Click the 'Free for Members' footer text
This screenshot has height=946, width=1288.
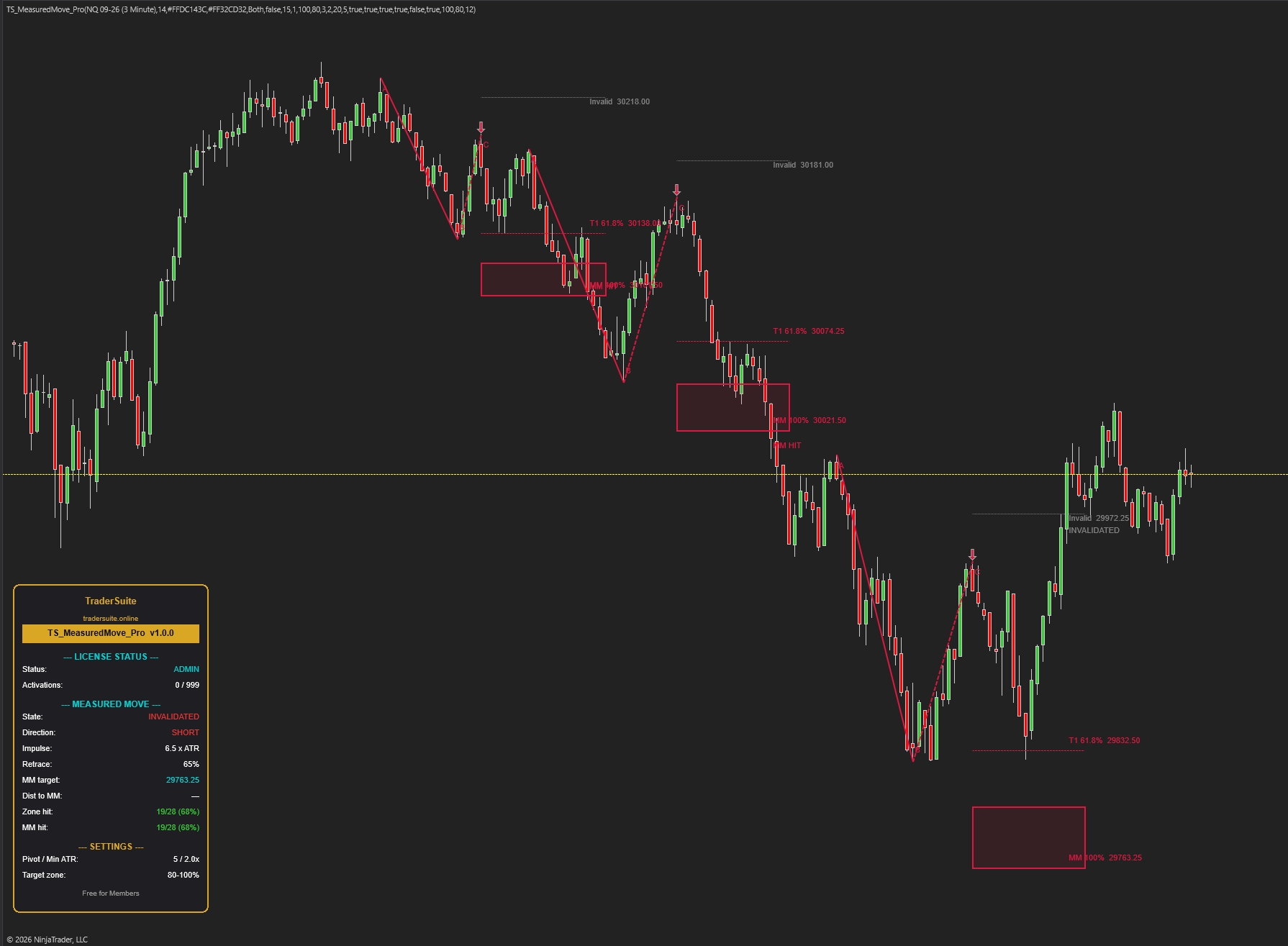(111, 893)
